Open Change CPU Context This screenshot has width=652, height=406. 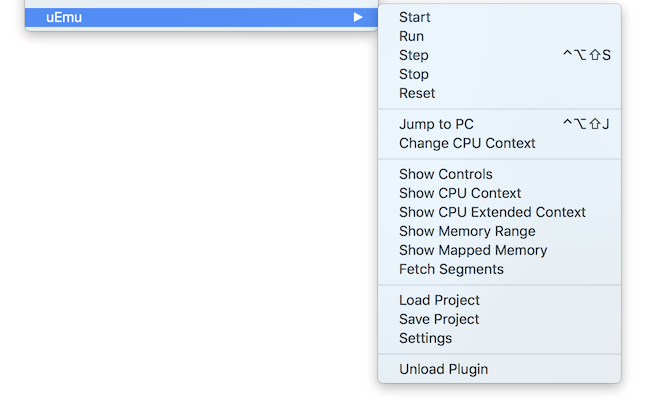tap(467, 143)
